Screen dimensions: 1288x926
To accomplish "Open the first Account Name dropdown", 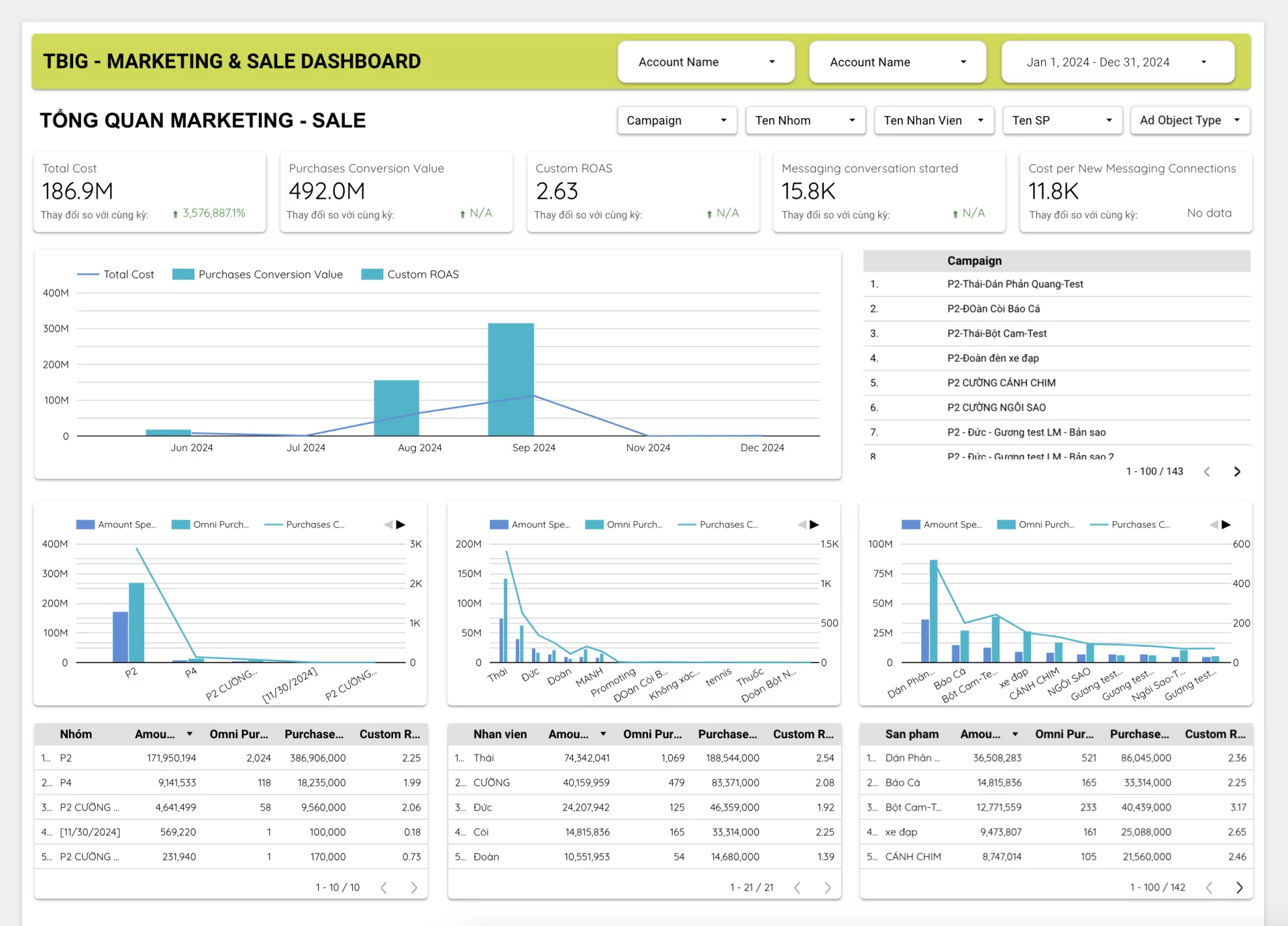I will click(x=706, y=62).
